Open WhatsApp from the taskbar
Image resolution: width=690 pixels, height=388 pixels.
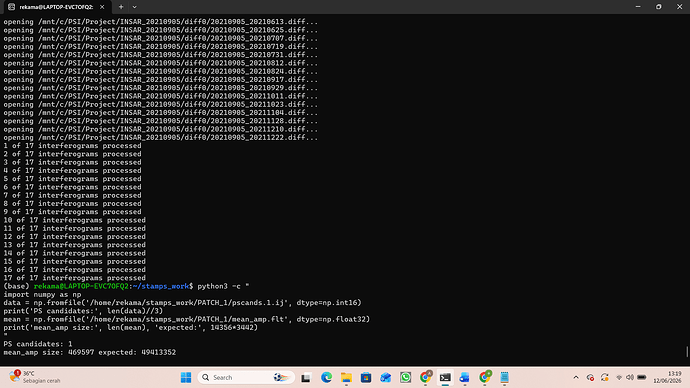pos(405,377)
